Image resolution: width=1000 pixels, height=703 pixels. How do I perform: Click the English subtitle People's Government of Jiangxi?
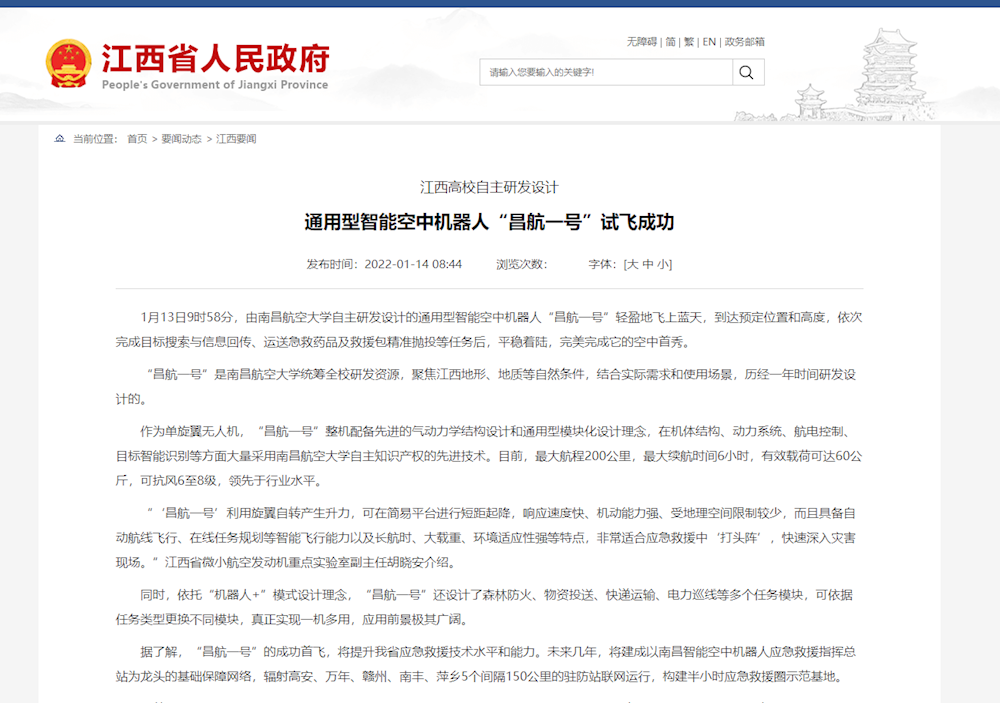[x=215, y=85]
